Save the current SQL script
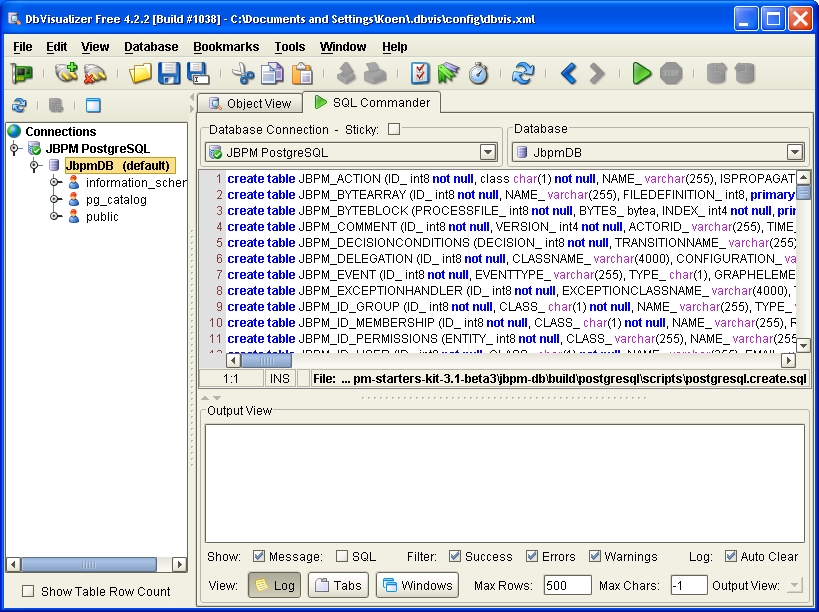Viewport: 819px width, 612px height. click(x=168, y=73)
